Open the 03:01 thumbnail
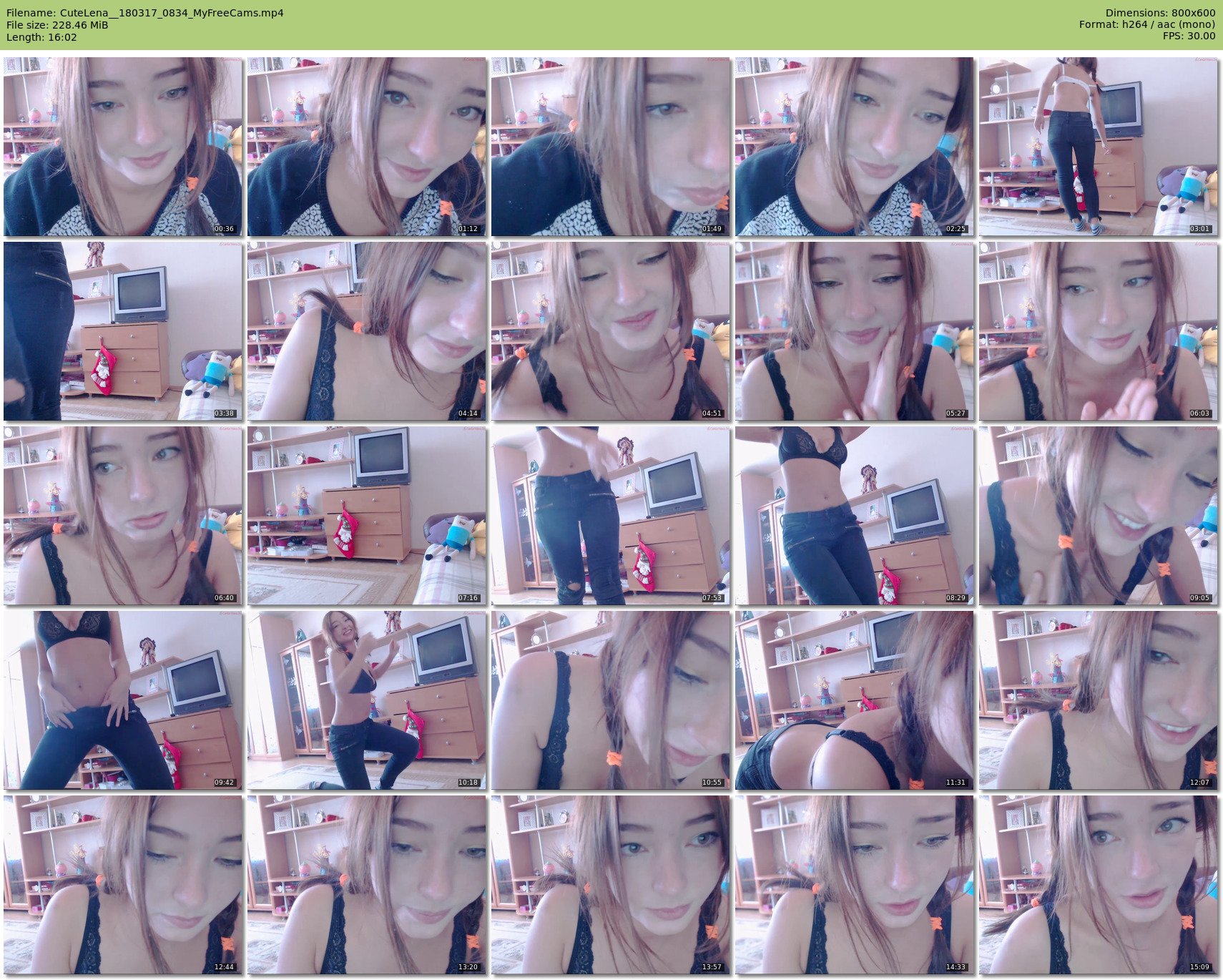Image resolution: width=1223 pixels, height=980 pixels. (1099, 147)
